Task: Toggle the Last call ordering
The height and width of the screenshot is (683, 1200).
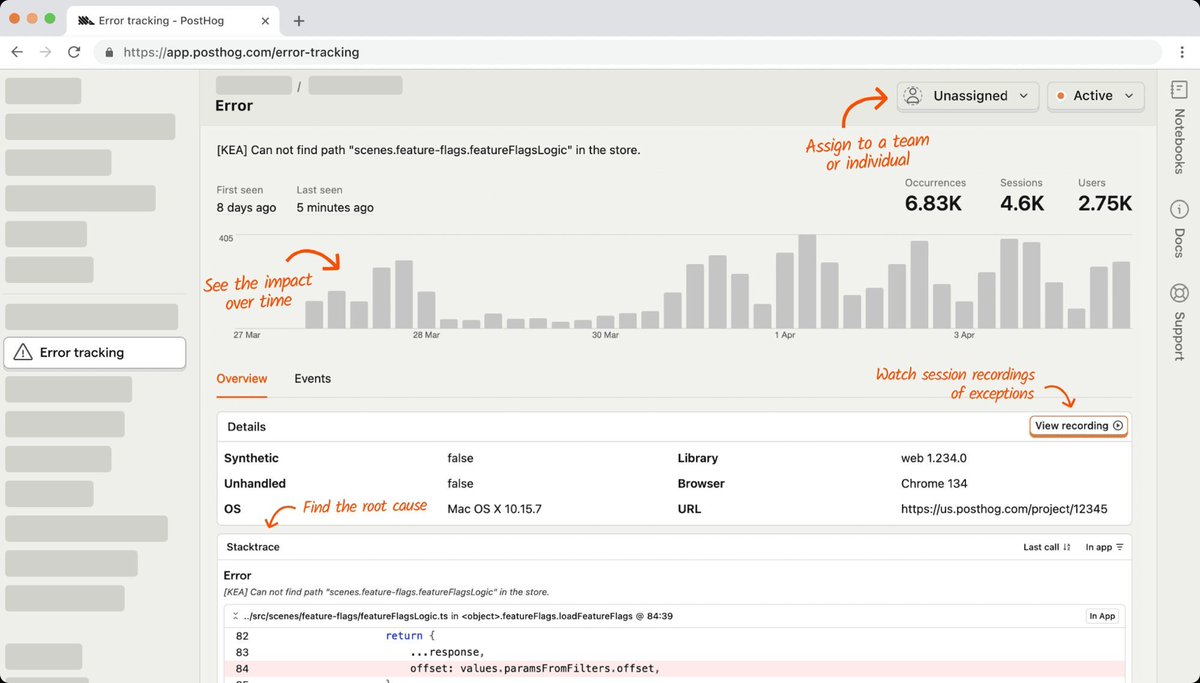Action: tap(1047, 547)
